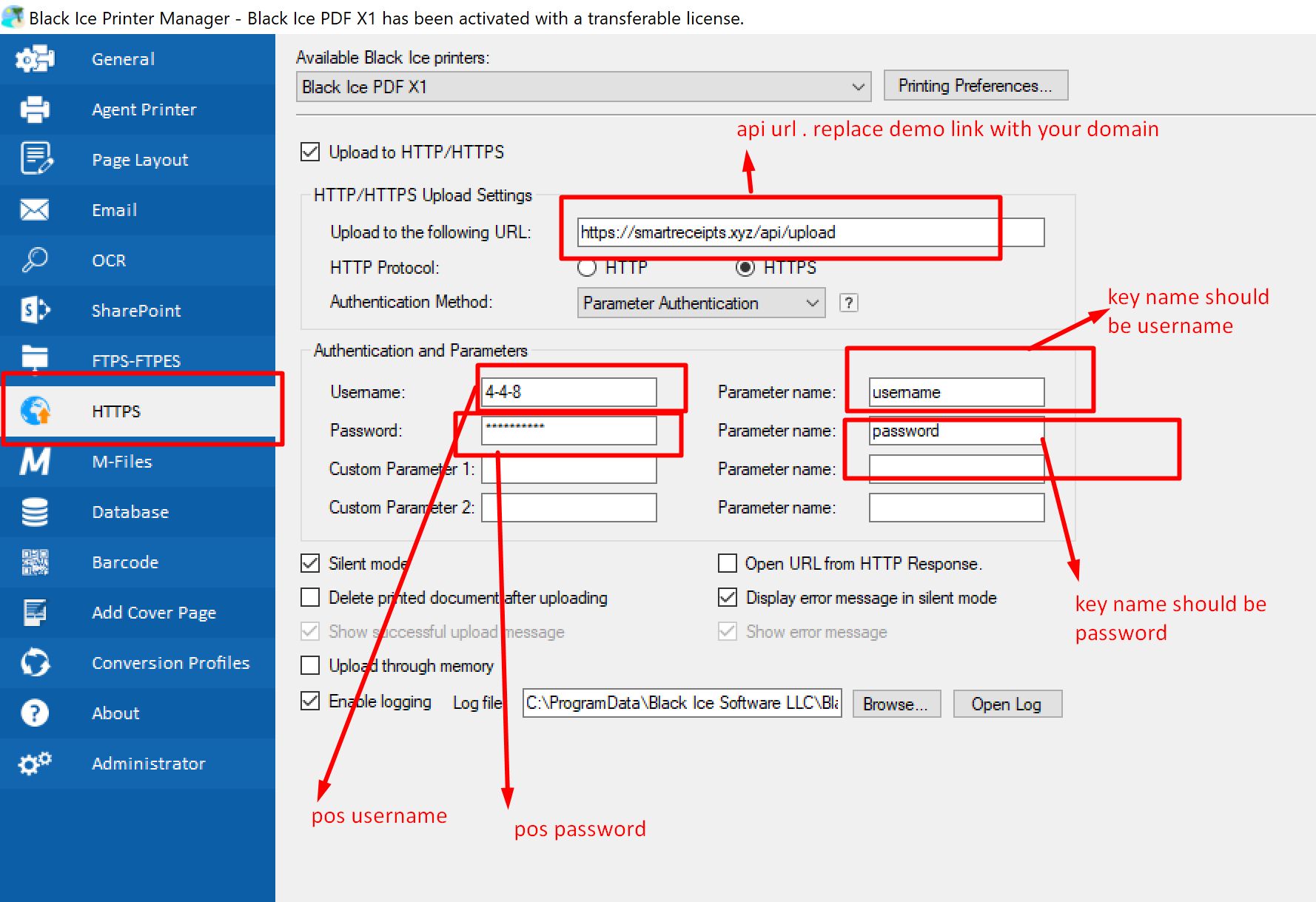Click the Password input field
This screenshot has width=1316, height=902.
coord(568,431)
